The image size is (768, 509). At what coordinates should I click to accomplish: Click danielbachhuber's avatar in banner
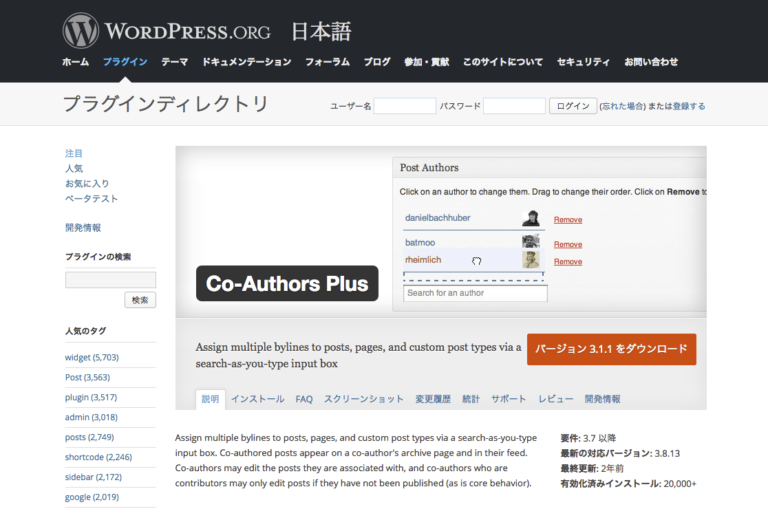point(531,218)
